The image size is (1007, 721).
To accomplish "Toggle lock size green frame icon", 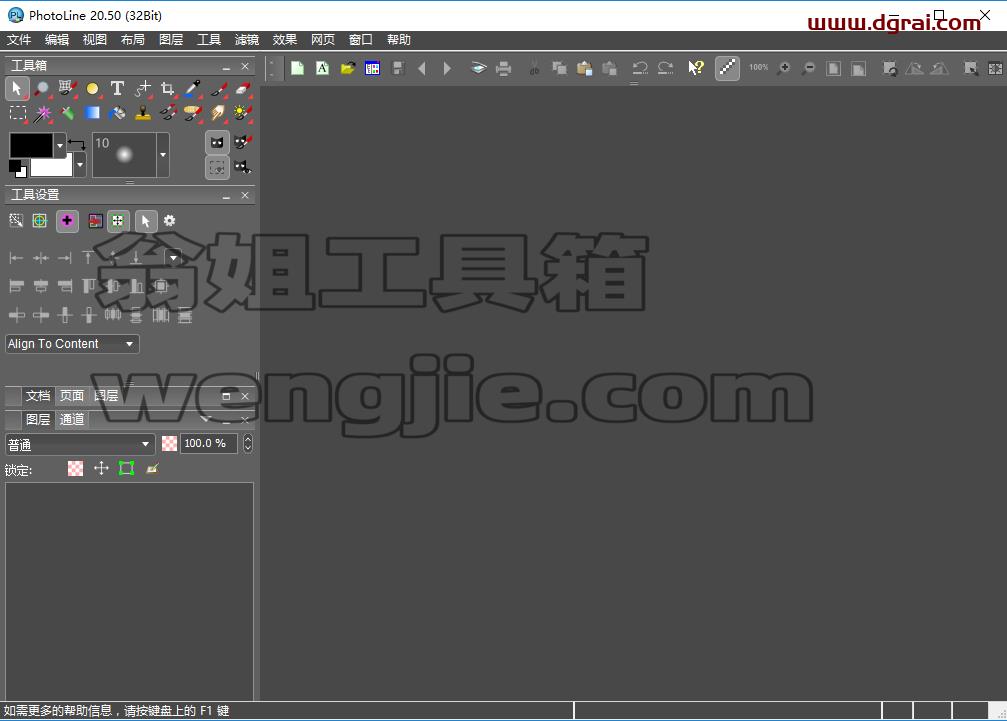I will tap(127, 469).
